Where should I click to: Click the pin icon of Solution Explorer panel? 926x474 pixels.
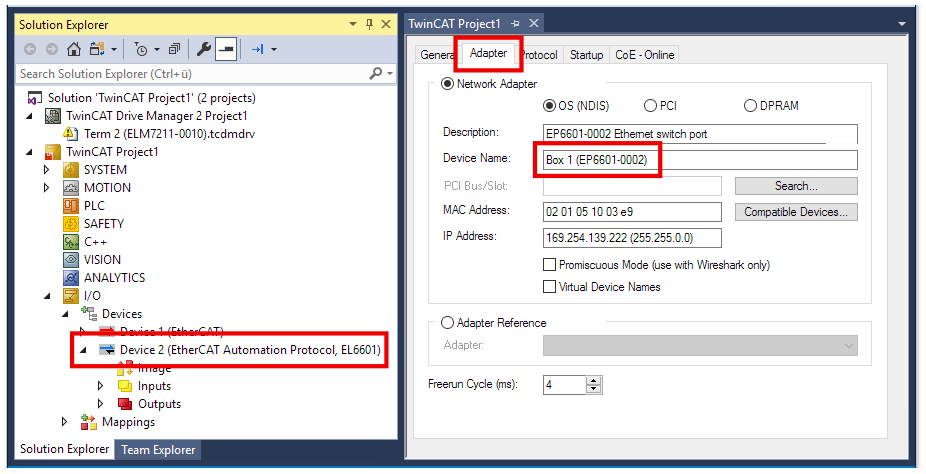click(x=370, y=24)
